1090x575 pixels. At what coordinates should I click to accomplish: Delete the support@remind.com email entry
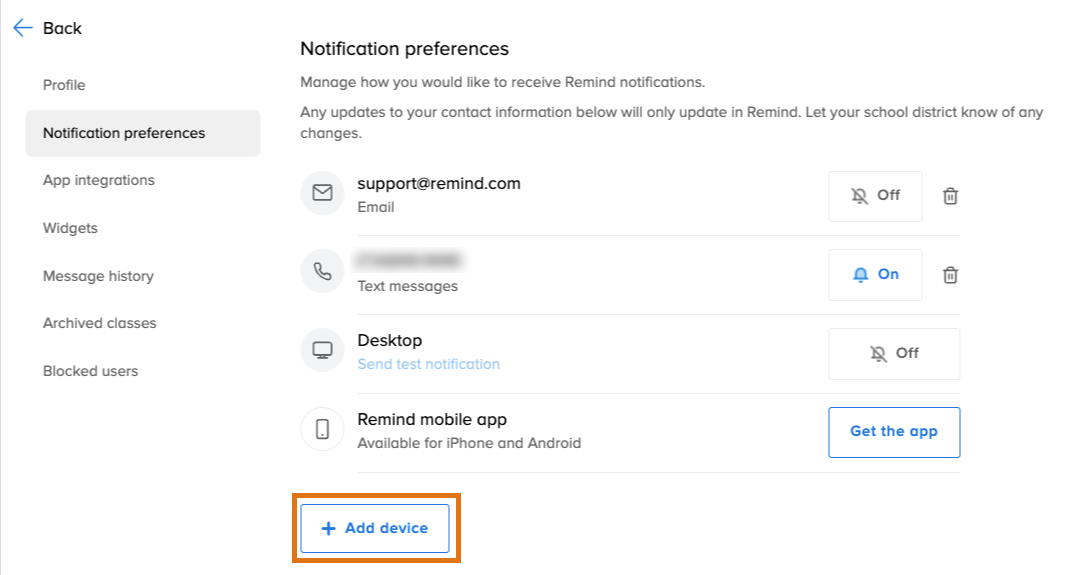(x=950, y=196)
